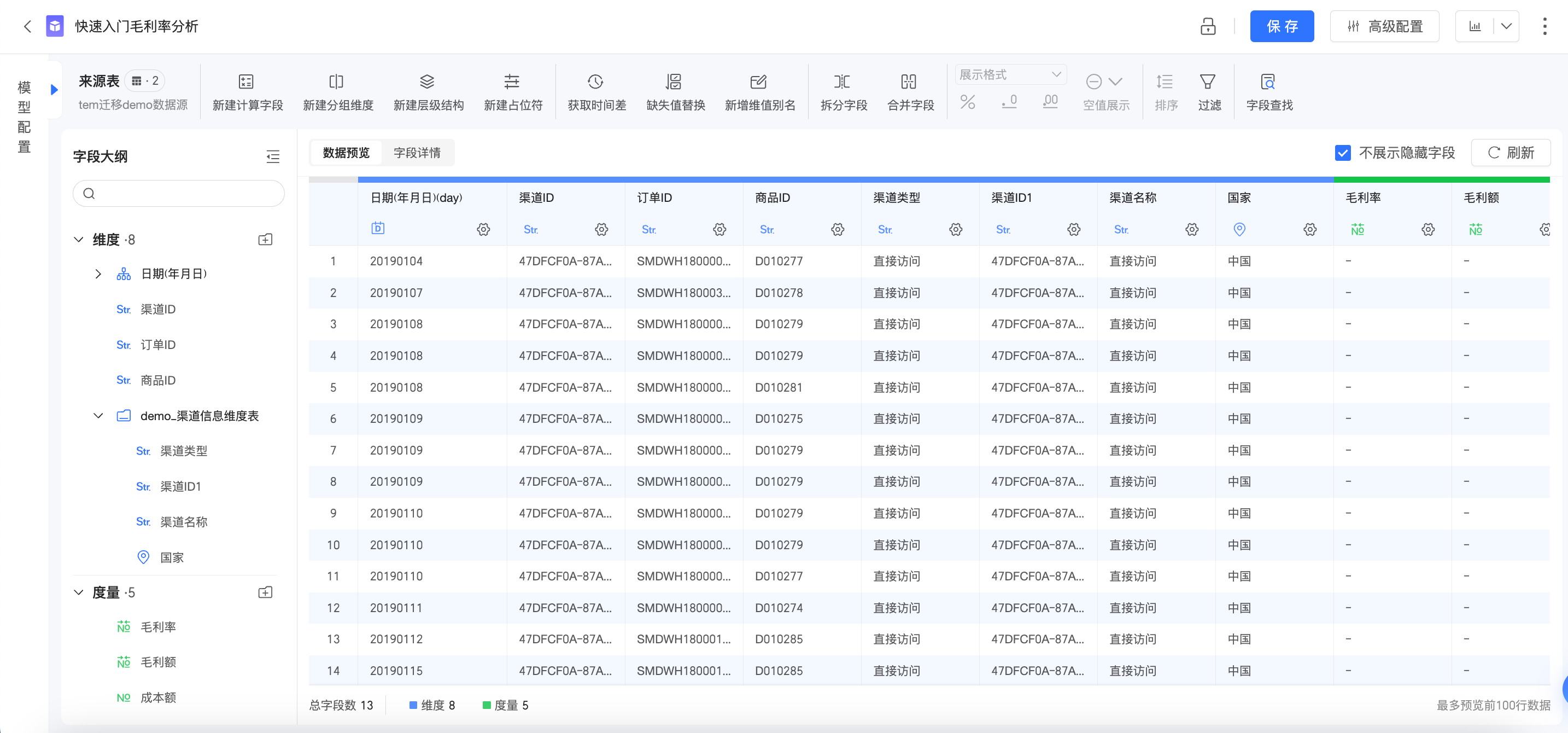Click the 过滤 filter tool
Viewport: 1568px width, 733px height.
pos(1208,92)
